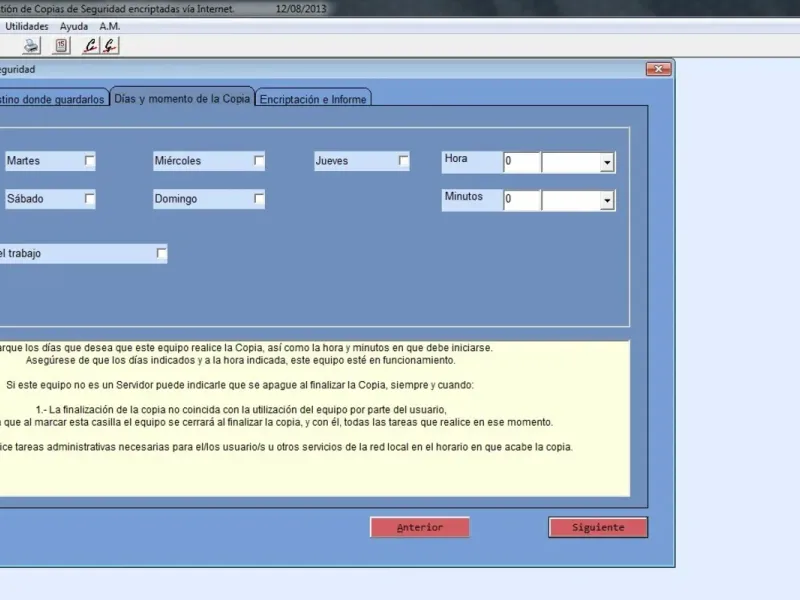
Task: Open the calendar icon showing 15
Action: point(61,46)
